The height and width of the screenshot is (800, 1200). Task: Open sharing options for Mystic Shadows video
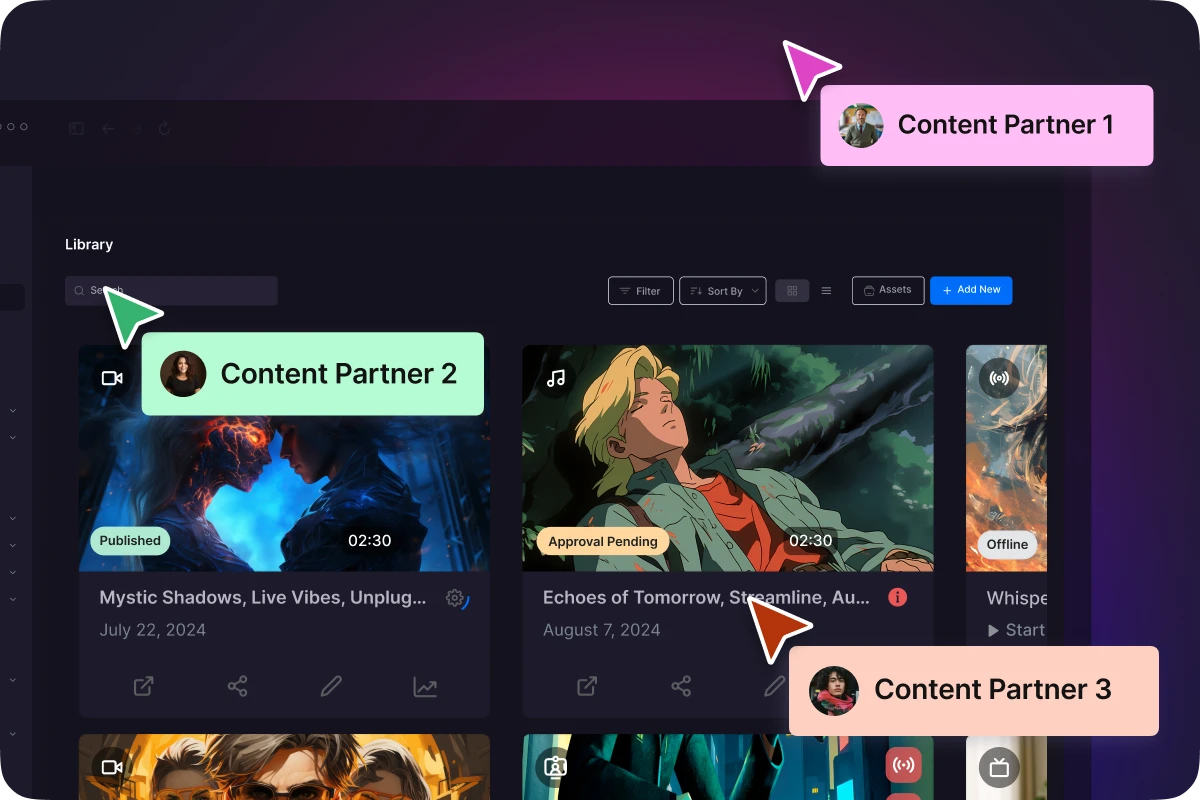pyautogui.click(x=237, y=686)
